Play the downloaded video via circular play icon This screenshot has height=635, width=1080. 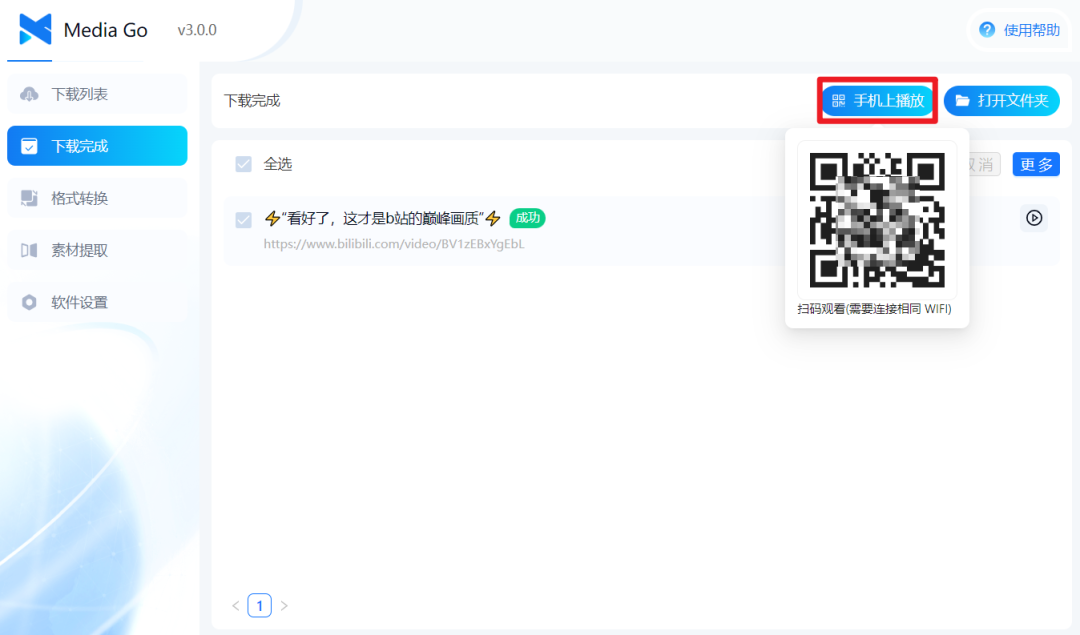(1034, 217)
